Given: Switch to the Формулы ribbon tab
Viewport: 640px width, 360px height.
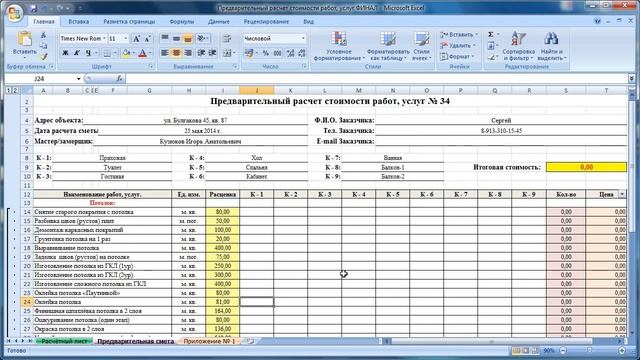Looking at the screenshot, I should 181,22.
